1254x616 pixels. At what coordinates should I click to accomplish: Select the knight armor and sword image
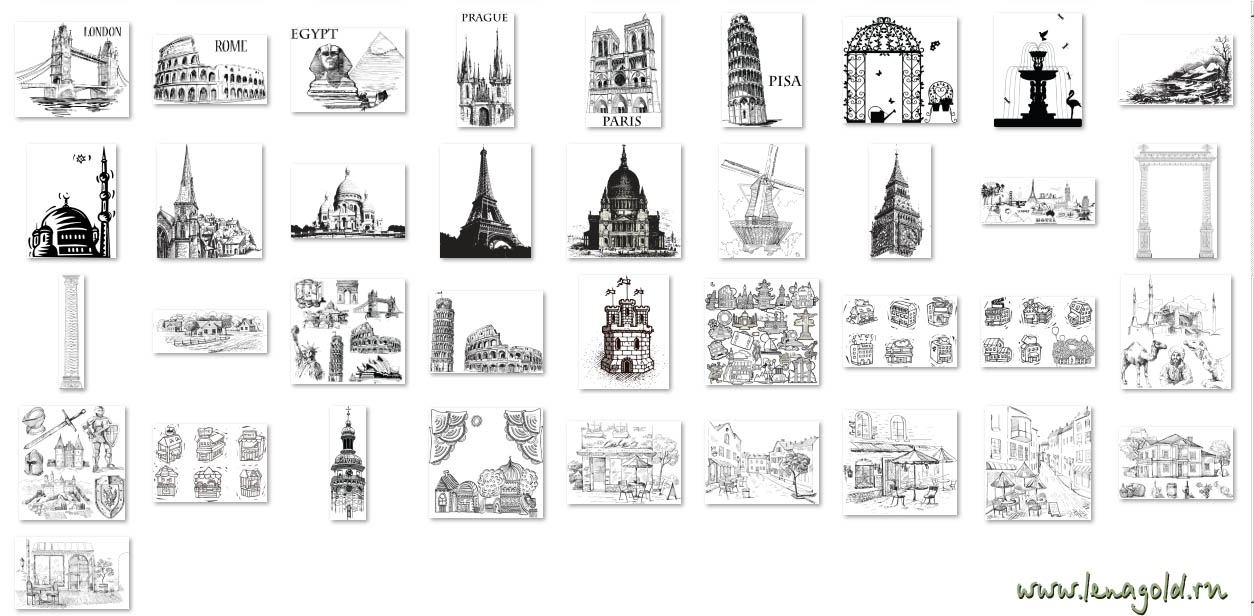click(x=72, y=462)
